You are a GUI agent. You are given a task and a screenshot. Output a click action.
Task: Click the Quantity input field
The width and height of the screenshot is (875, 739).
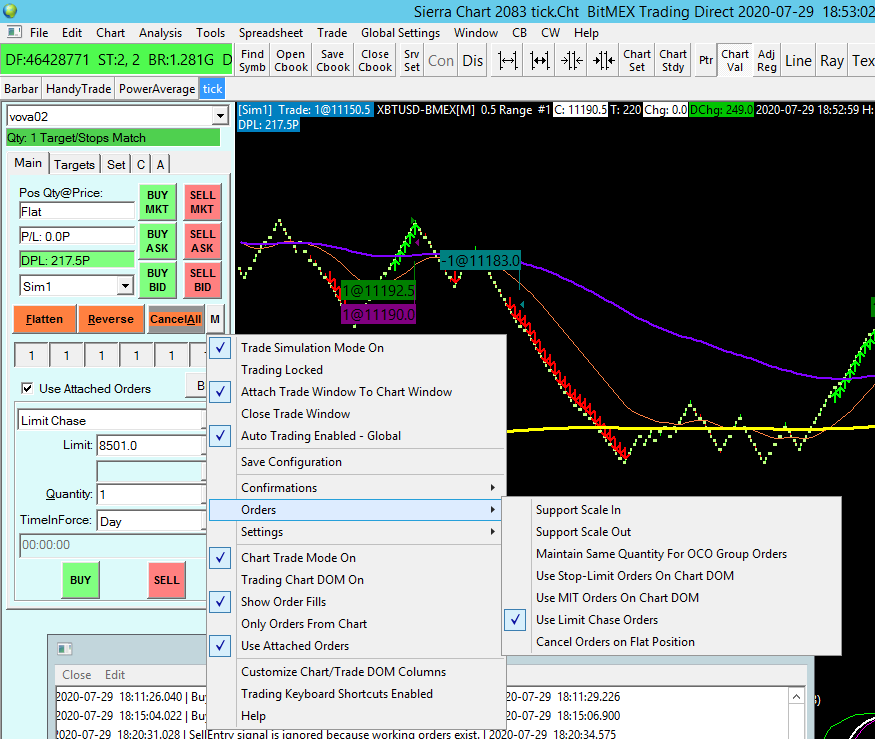pos(150,494)
